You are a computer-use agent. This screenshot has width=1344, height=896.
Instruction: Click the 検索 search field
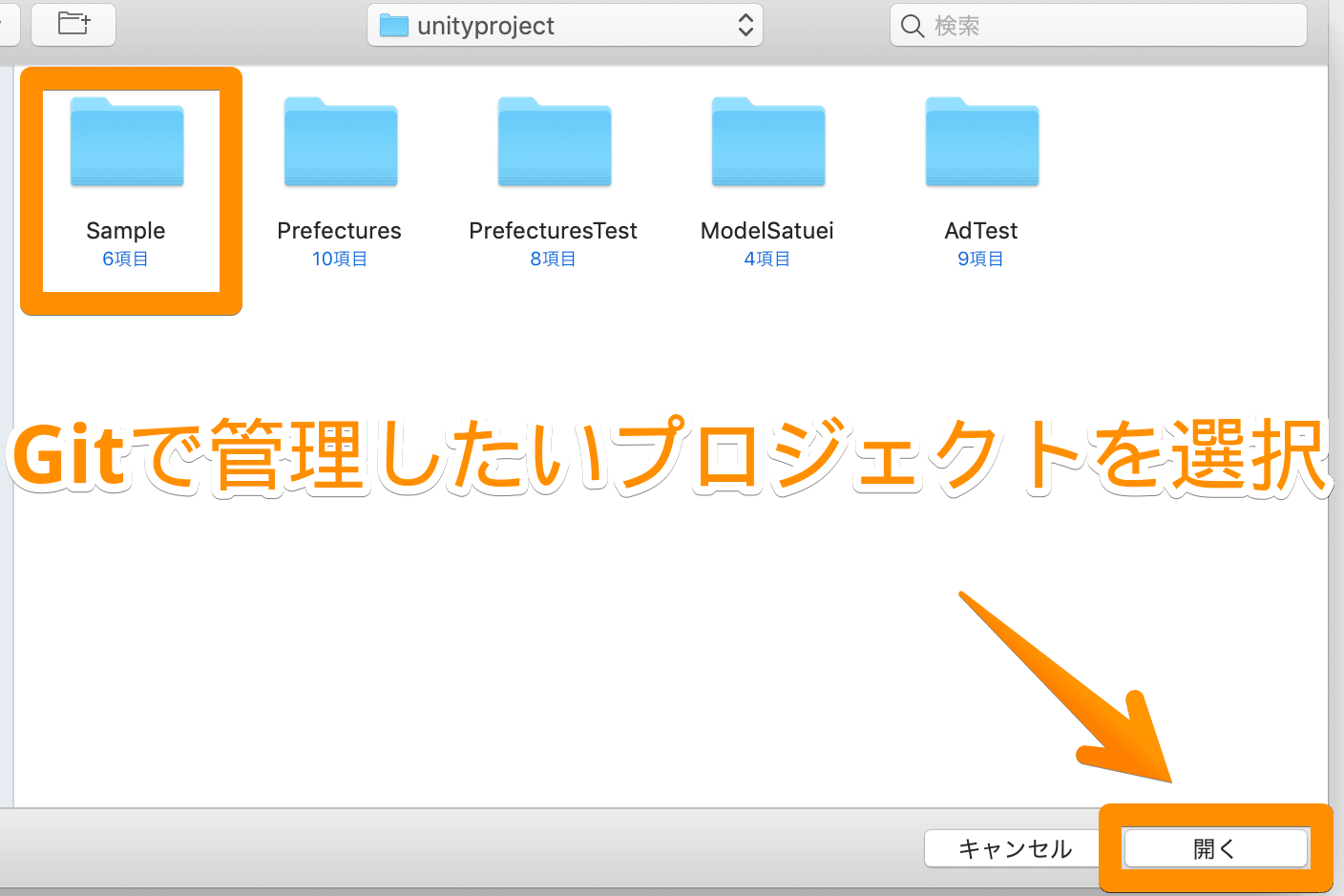(1098, 26)
